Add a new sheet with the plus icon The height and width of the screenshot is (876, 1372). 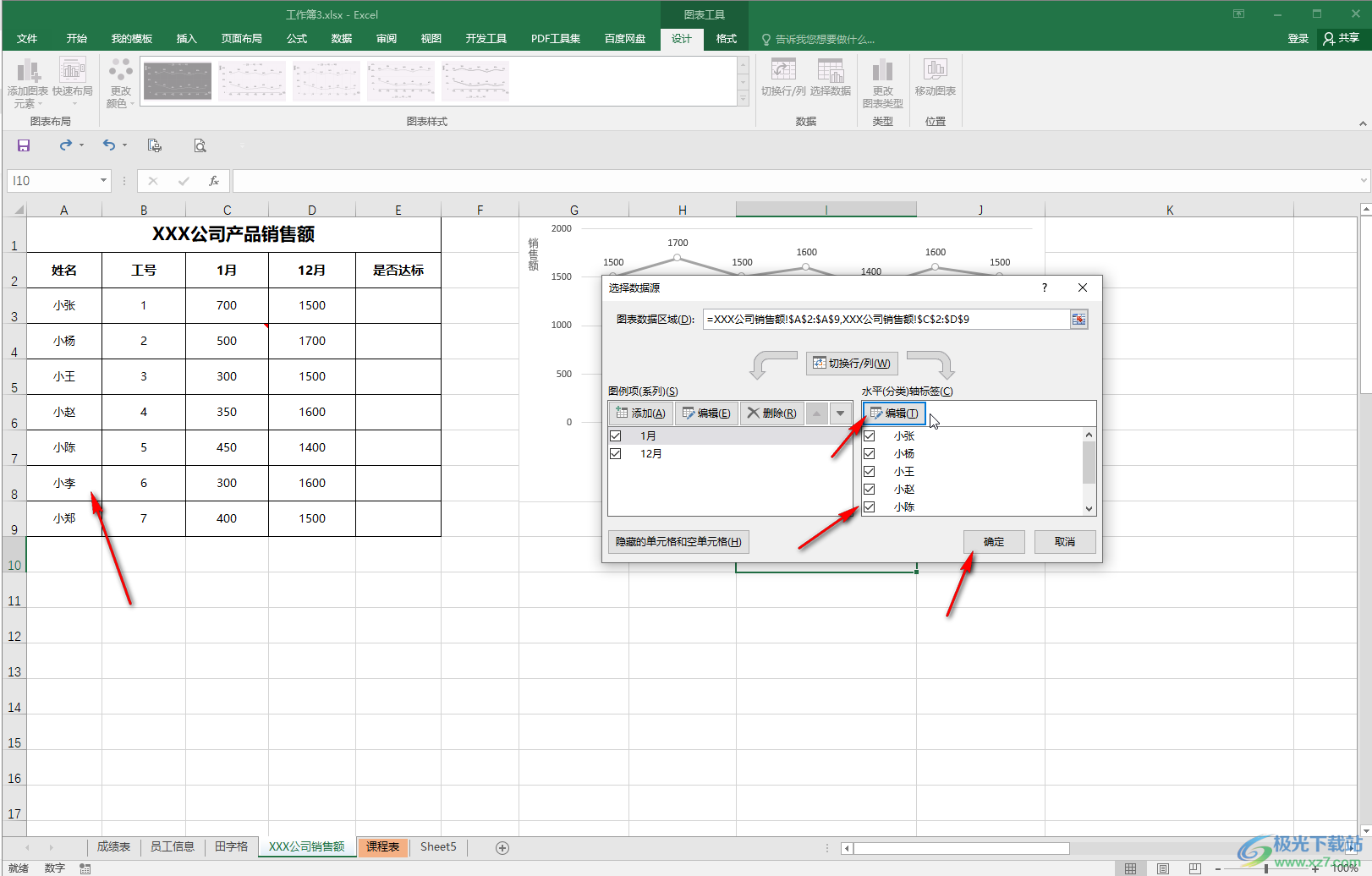[x=502, y=847]
